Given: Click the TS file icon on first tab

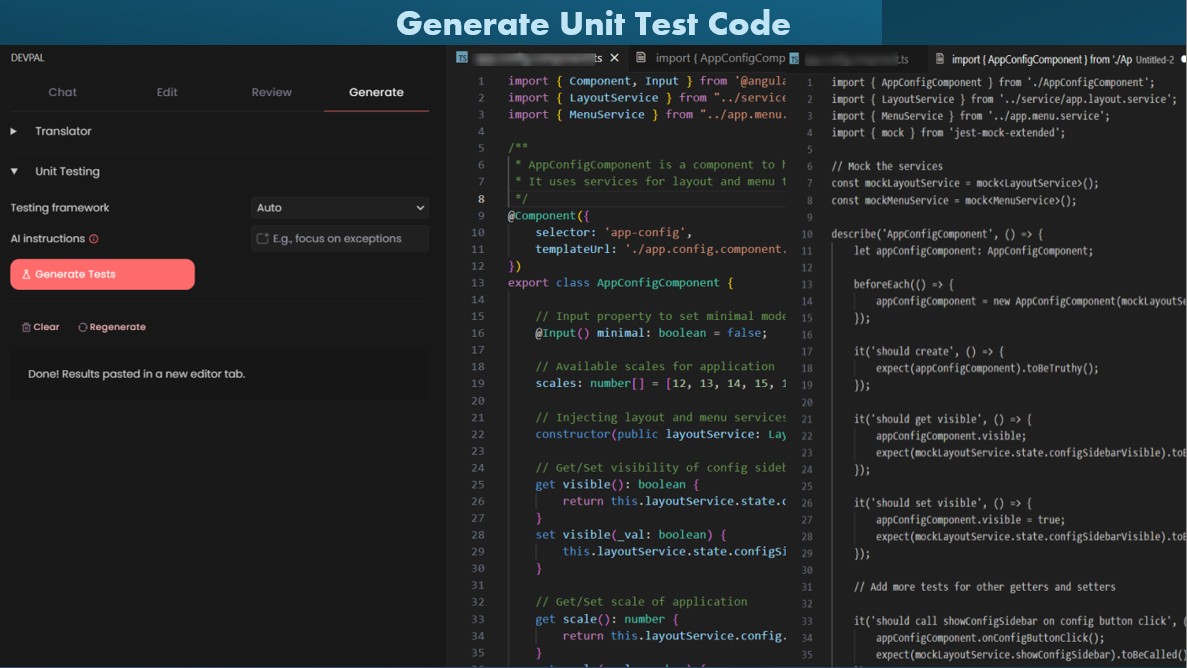Looking at the screenshot, I should pos(462,58).
